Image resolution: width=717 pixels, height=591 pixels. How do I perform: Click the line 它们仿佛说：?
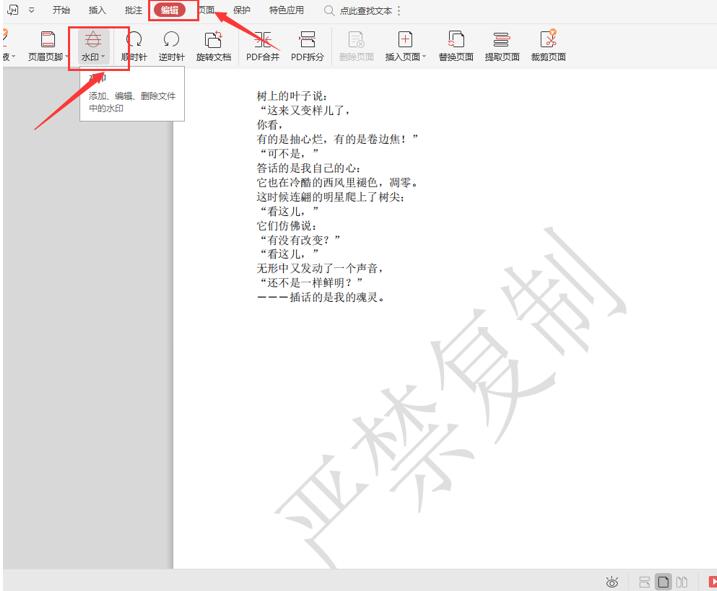(x=287, y=226)
